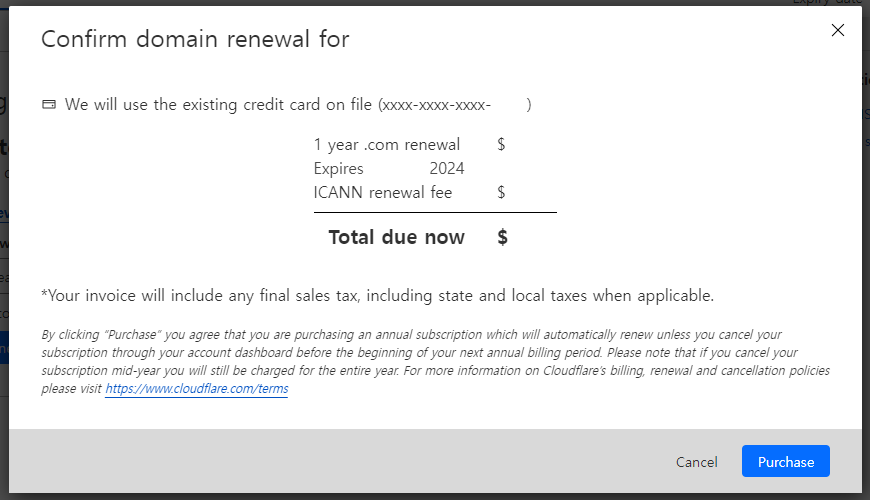Close the domain renewal dialog with X
870x500 pixels.
click(837, 30)
